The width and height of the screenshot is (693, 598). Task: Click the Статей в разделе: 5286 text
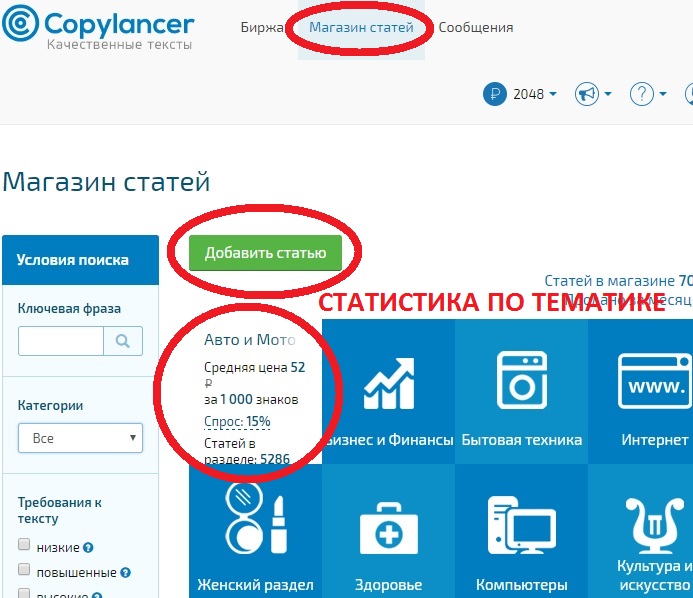click(247, 451)
